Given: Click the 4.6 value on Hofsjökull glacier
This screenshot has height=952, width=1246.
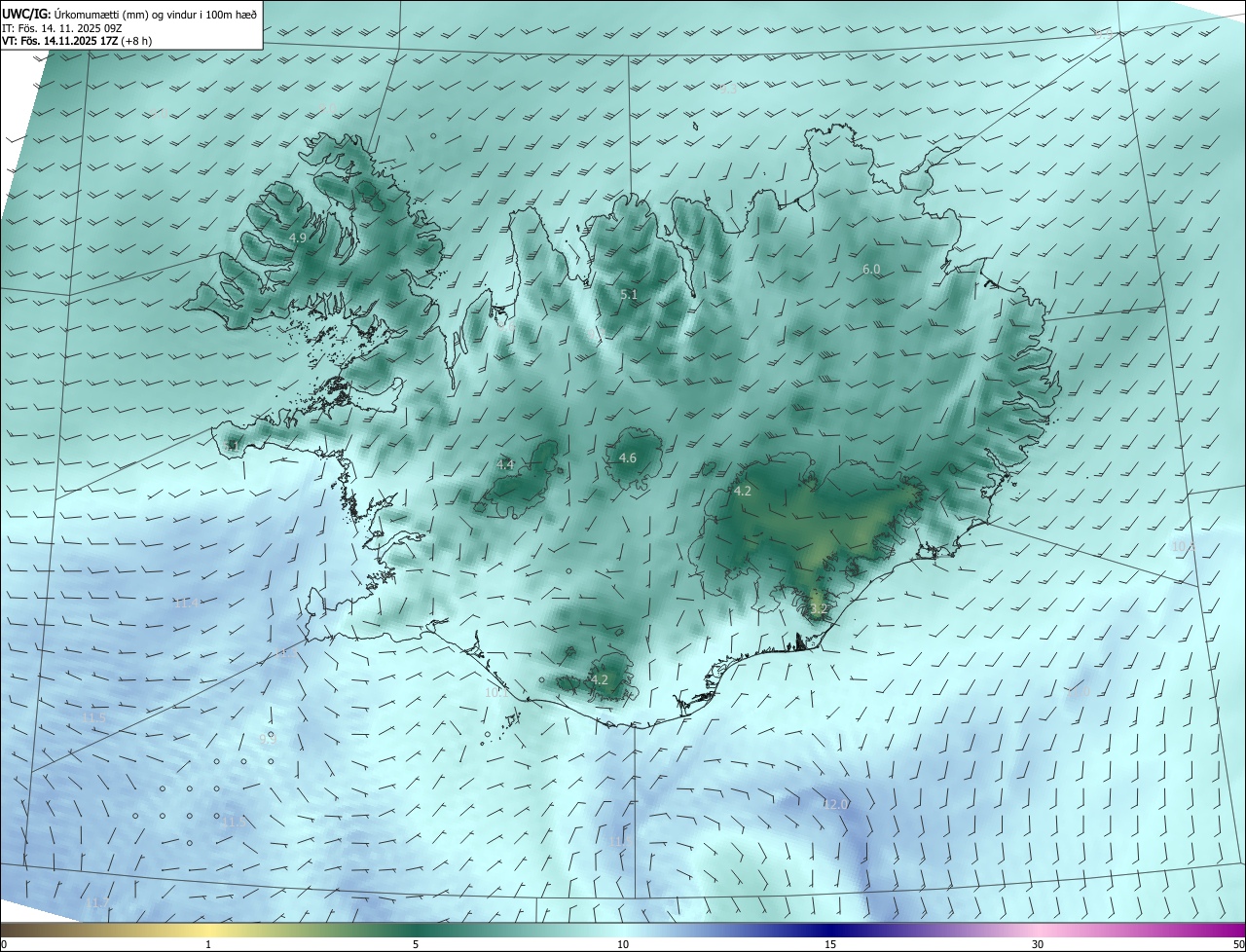Looking at the screenshot, I should 628,458.
